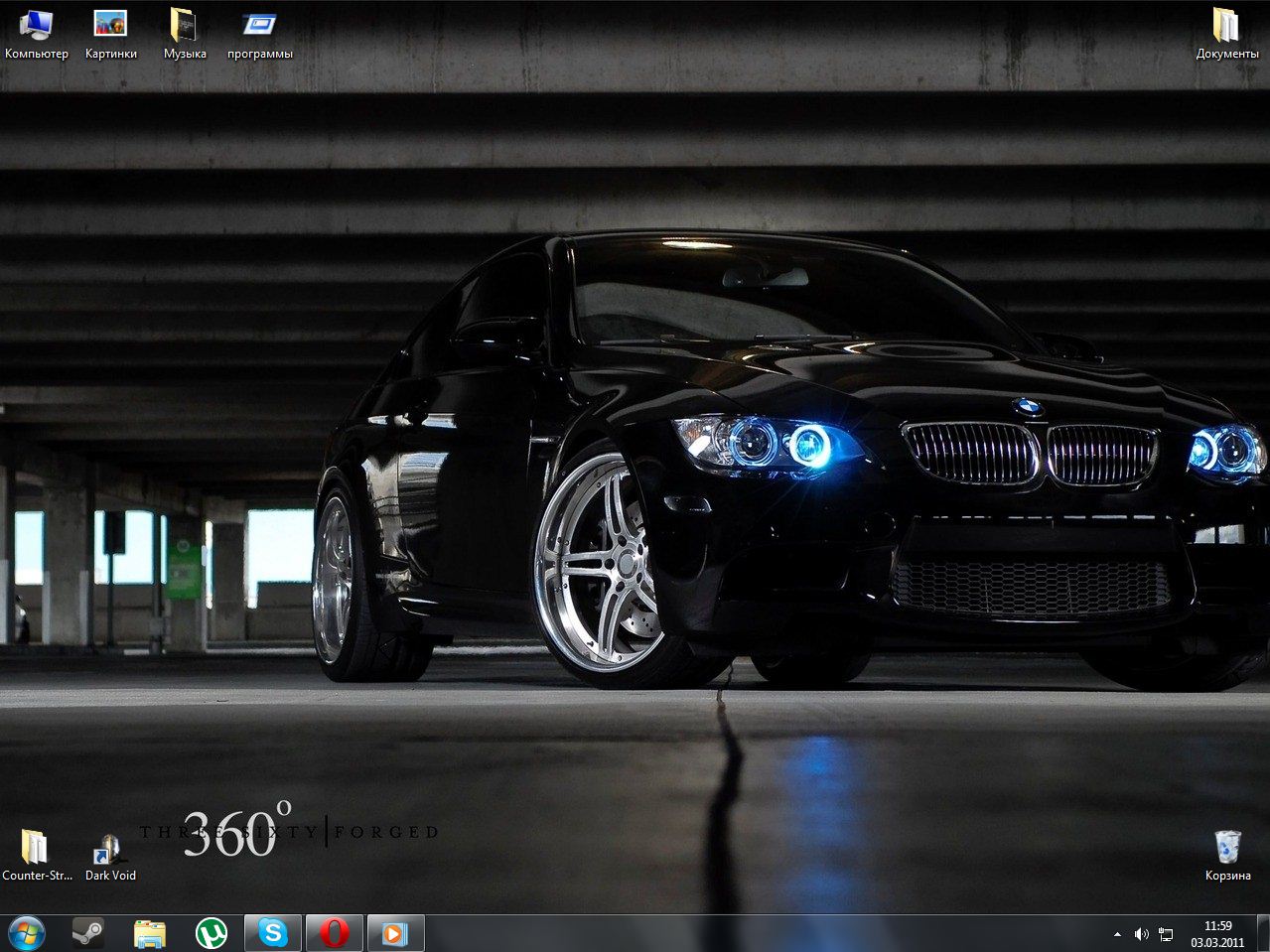Viewport: 1270px width, 952px height.
Task: Launch Steam from the taskbar
Action: click(87, 933)
